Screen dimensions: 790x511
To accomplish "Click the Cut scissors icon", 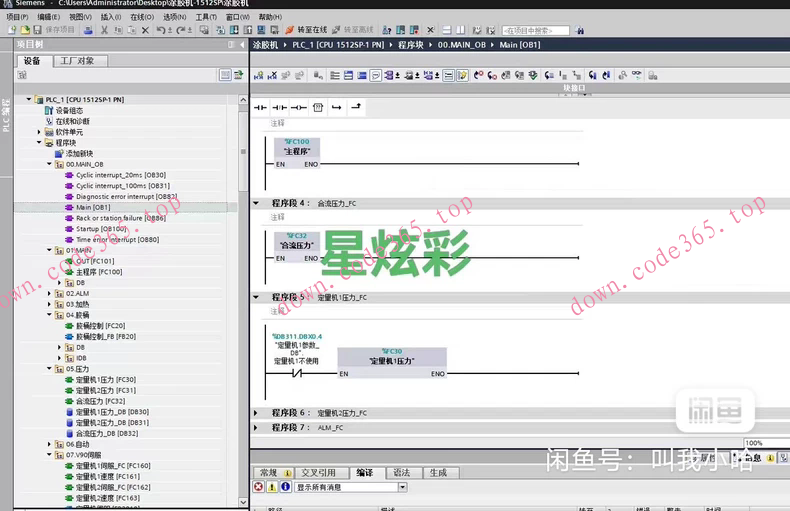I will point(104,30).
